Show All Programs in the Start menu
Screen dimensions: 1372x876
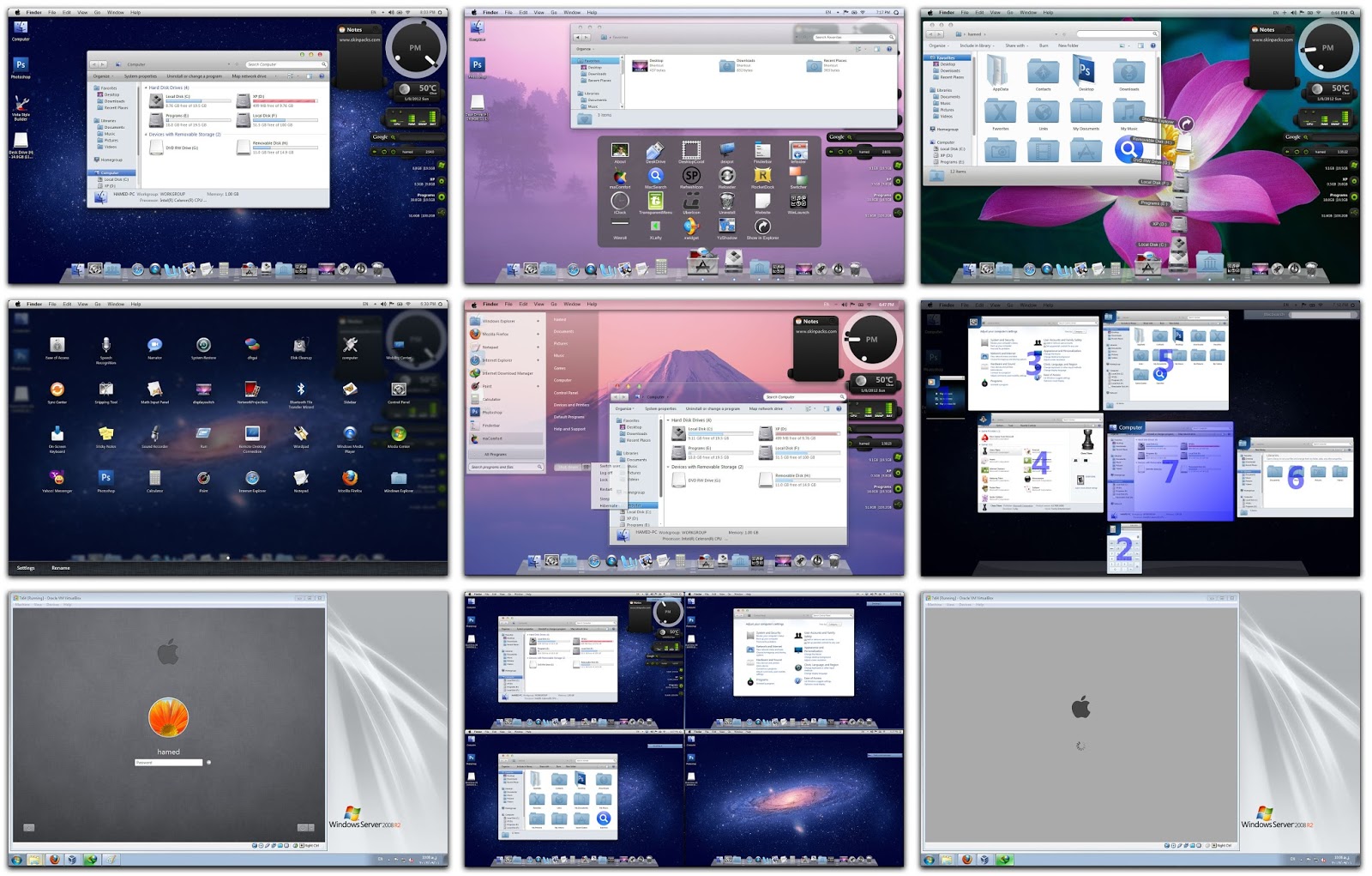(x=506, y=454)
